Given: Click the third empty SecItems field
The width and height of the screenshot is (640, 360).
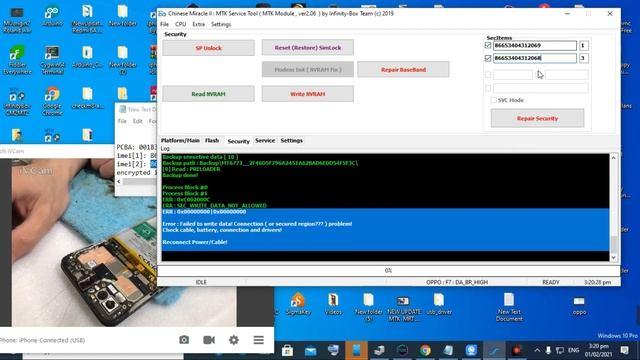Looking at the screenshot, I should pos(513,75).
